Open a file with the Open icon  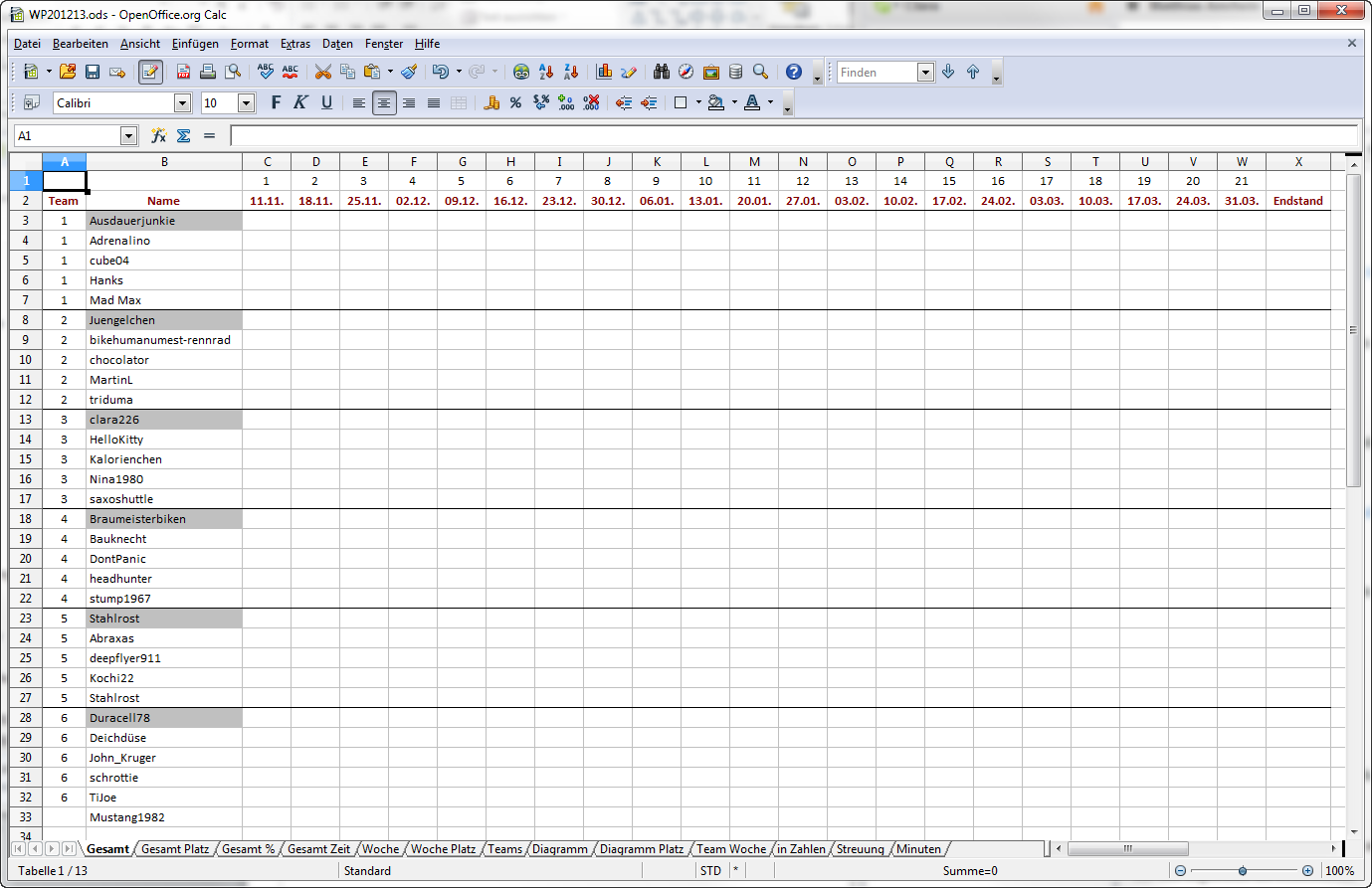coord(68,72)
